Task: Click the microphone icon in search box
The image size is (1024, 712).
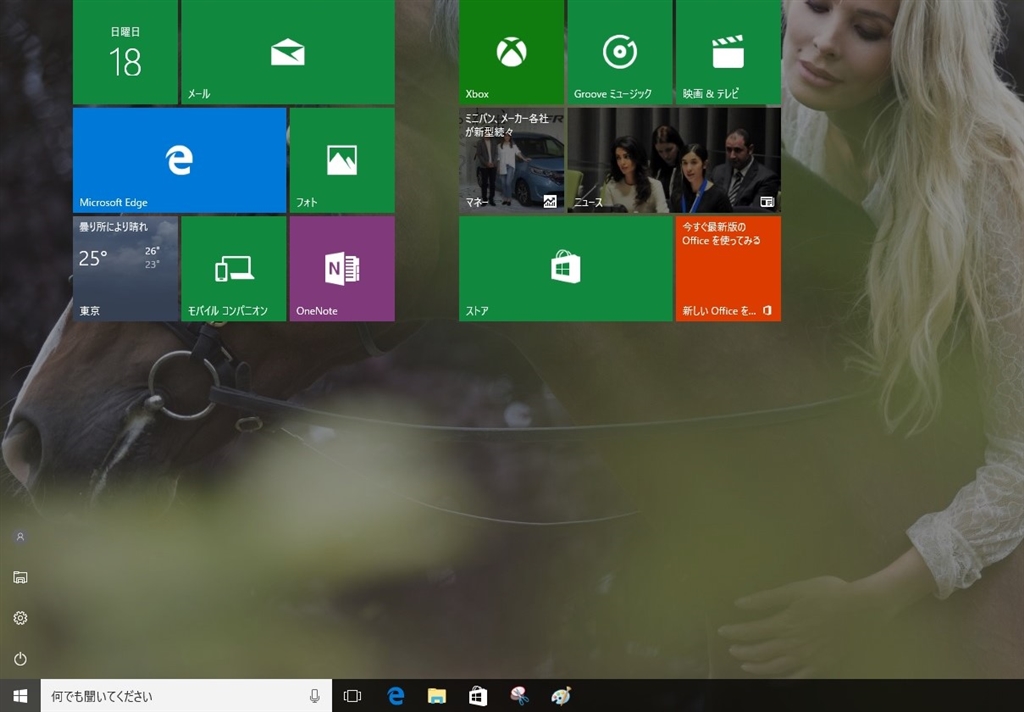Action: coord(314,696)
